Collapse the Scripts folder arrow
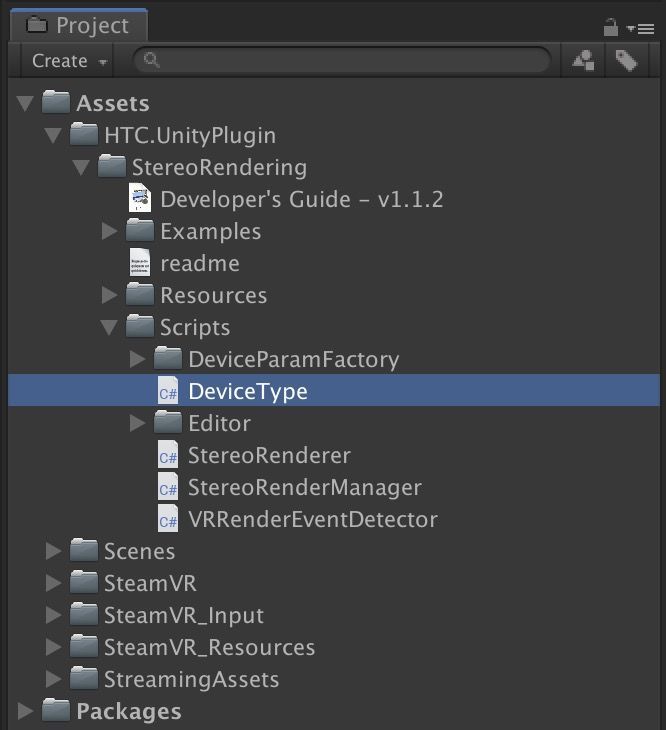 (109, 327)
